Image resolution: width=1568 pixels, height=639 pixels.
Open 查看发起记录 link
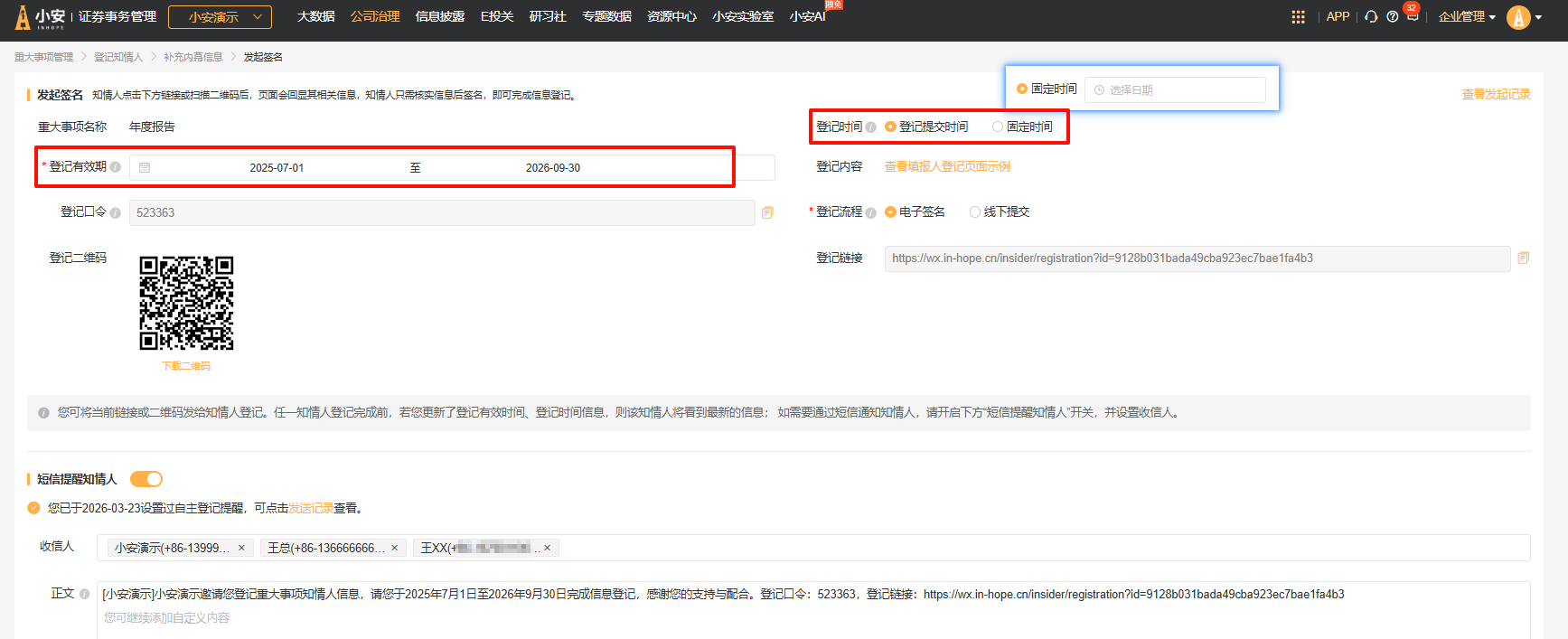pos(1496,94)
